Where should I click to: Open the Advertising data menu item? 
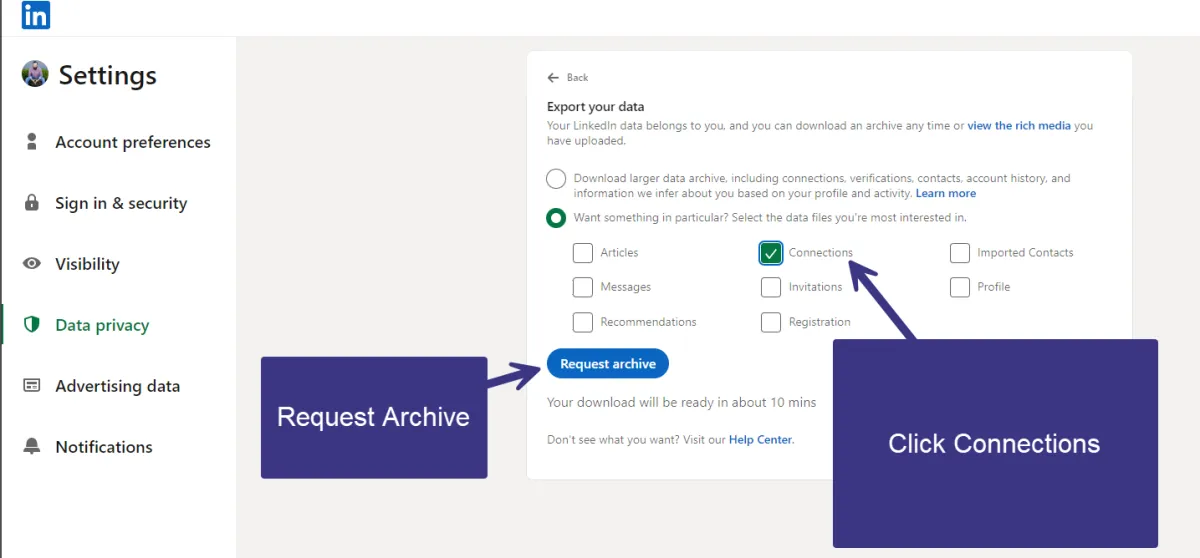118,386
